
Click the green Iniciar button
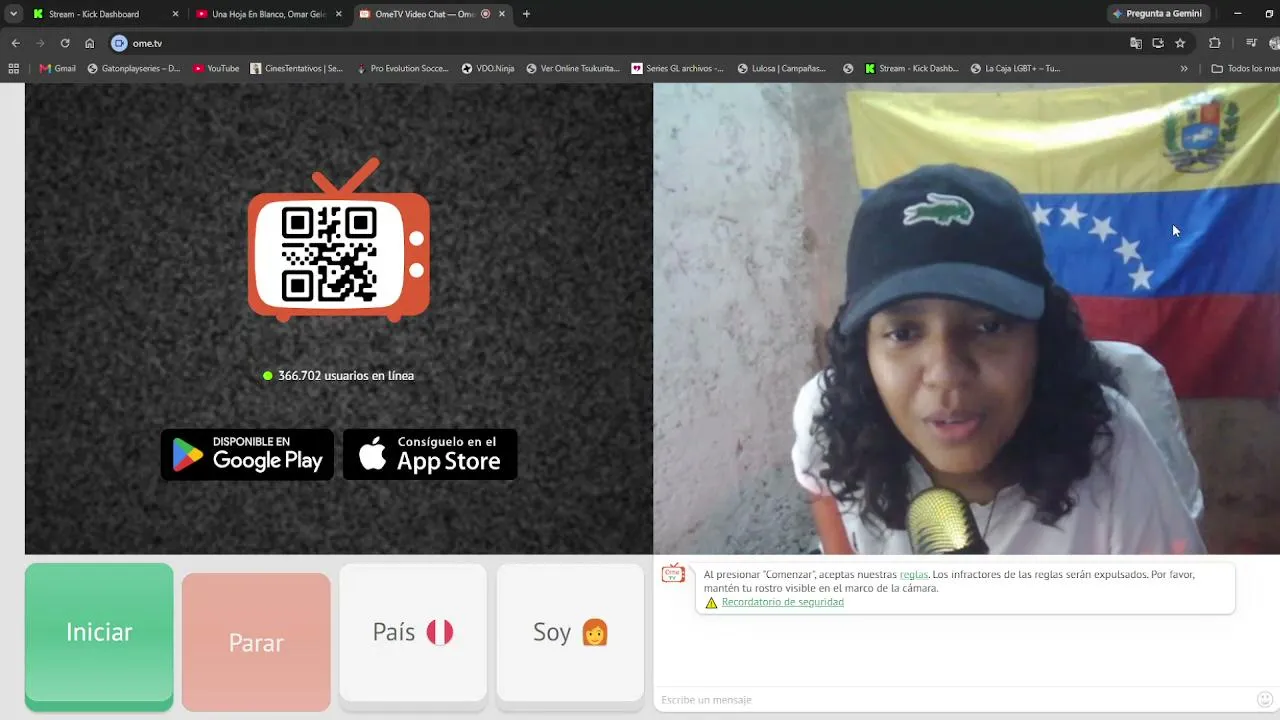99,637
